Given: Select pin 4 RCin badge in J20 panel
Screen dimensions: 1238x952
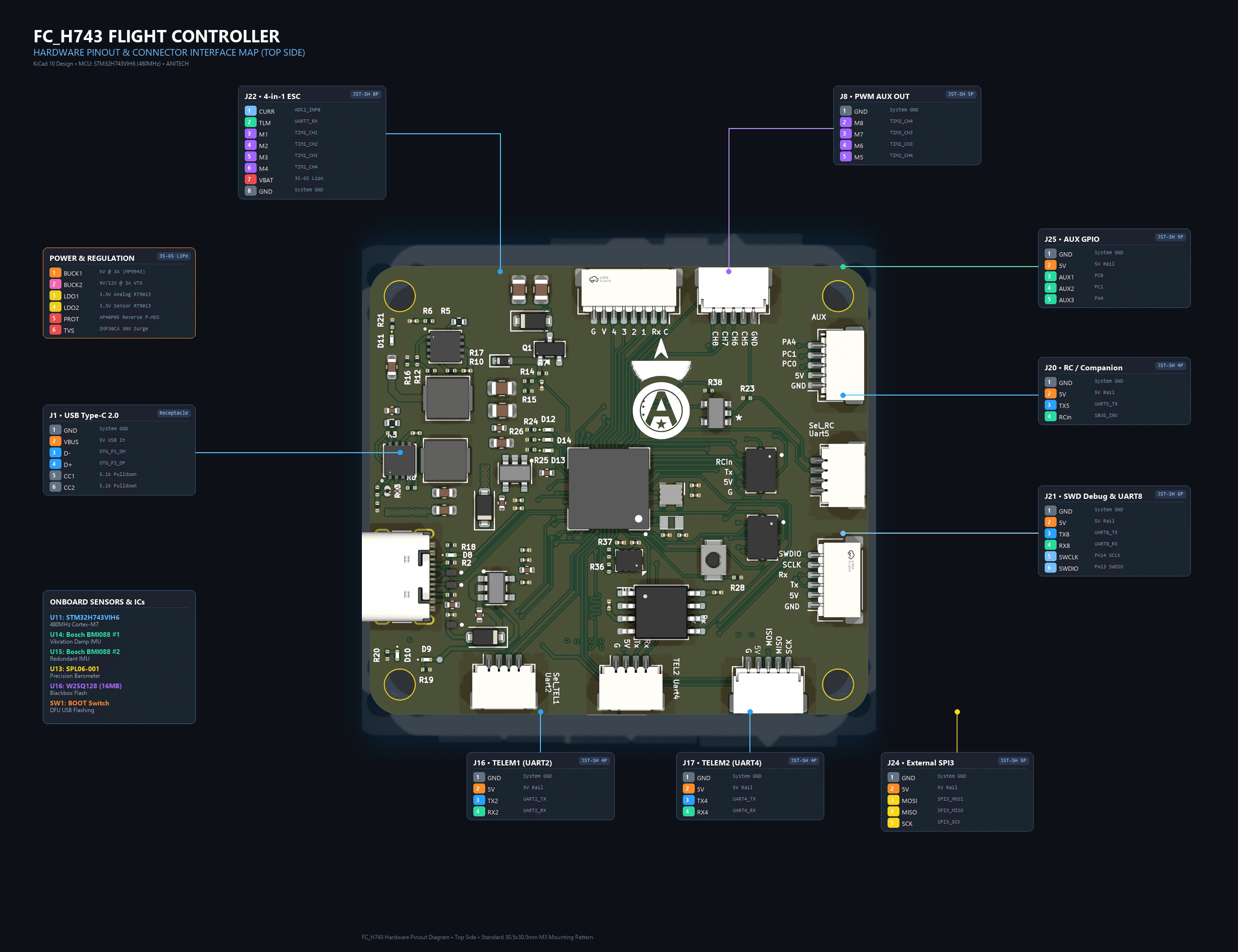Looking at the screenshot, I should pyautogui.click(x=1049, y=416).
